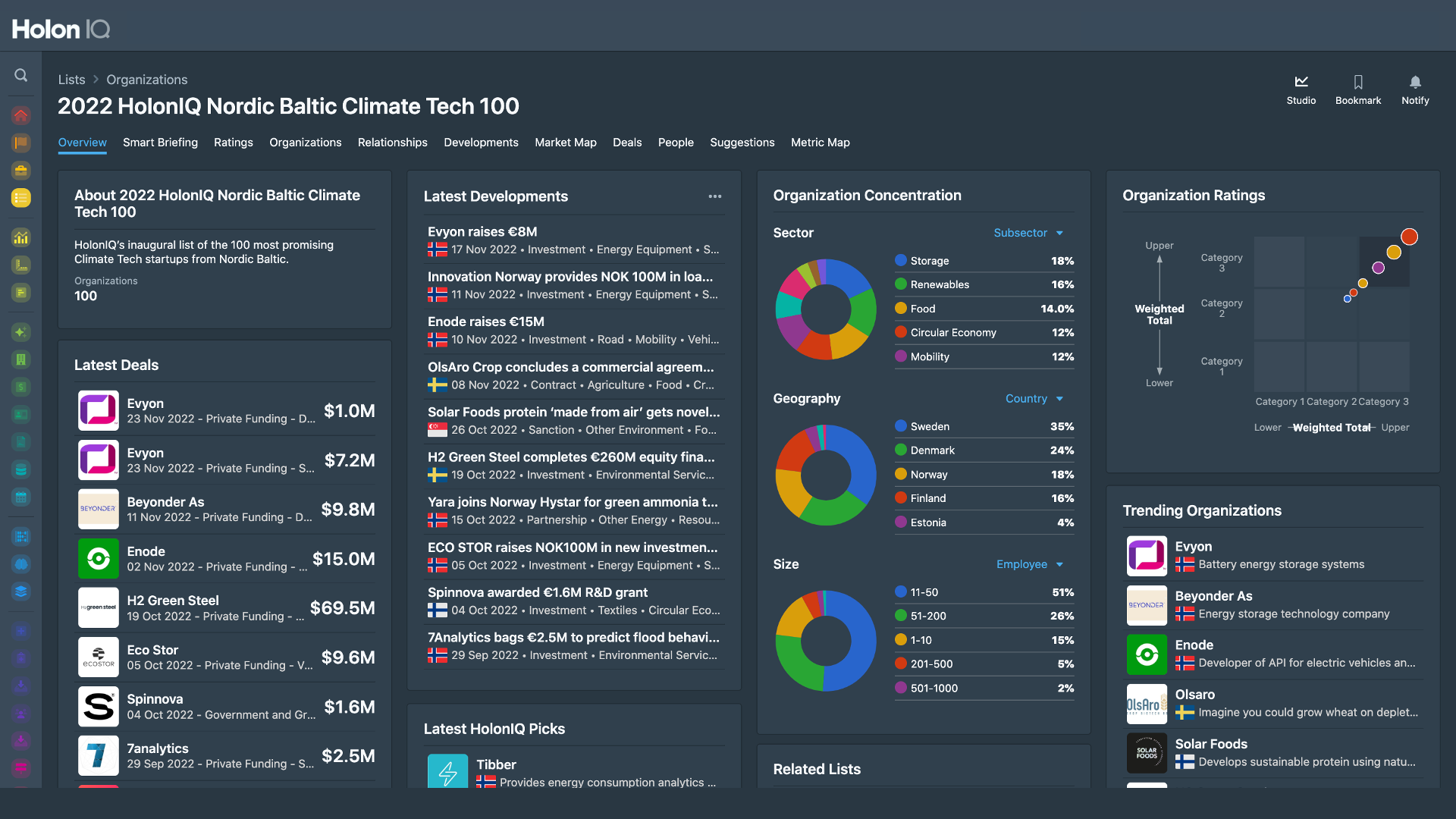Viewport: 1456px width, 819px height.
Task: Click Spinnova logo in Latest Deals
Action: tap(99, 706)
